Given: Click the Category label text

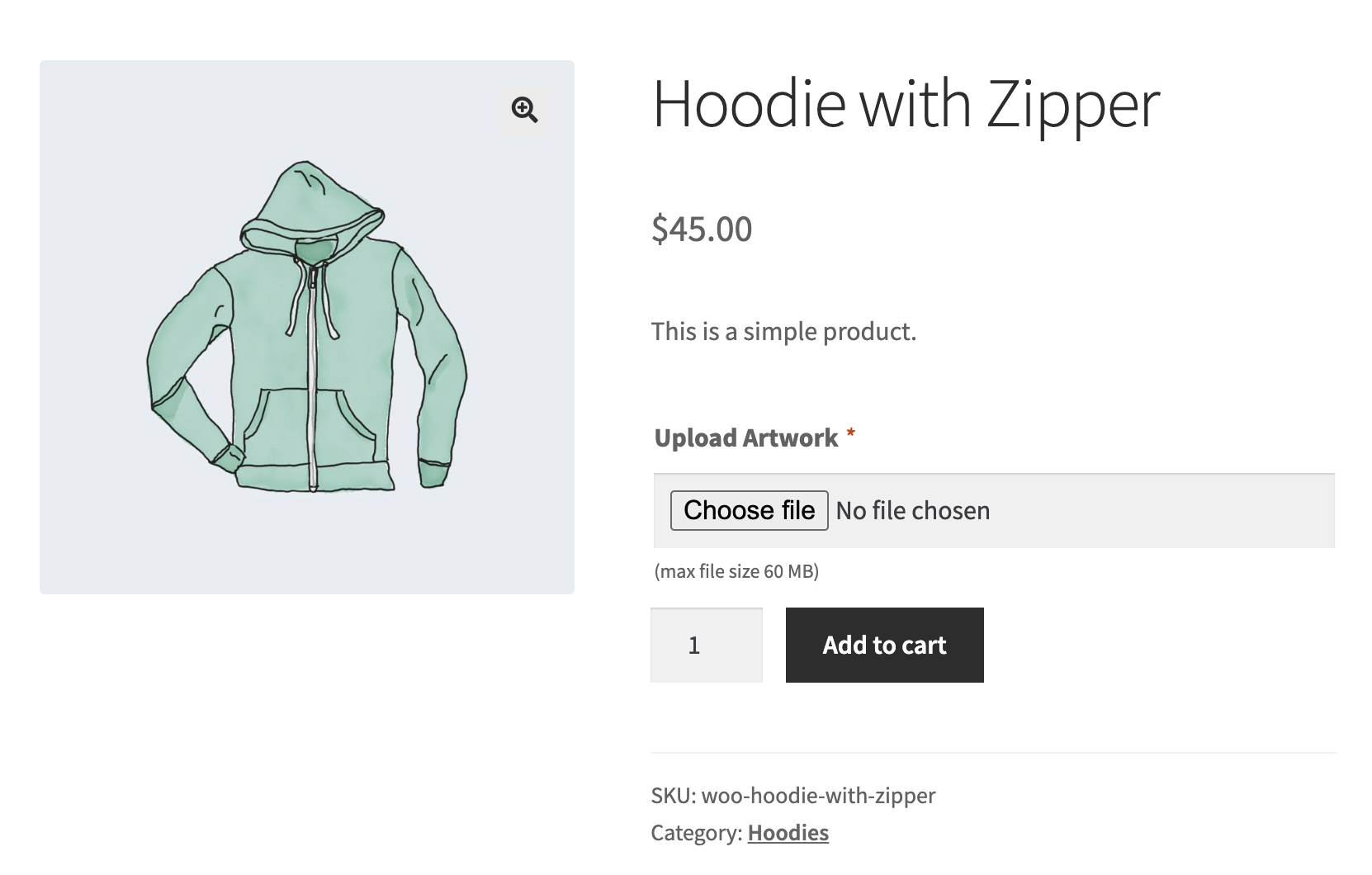Looking at the screenshot, I should 696,832.
